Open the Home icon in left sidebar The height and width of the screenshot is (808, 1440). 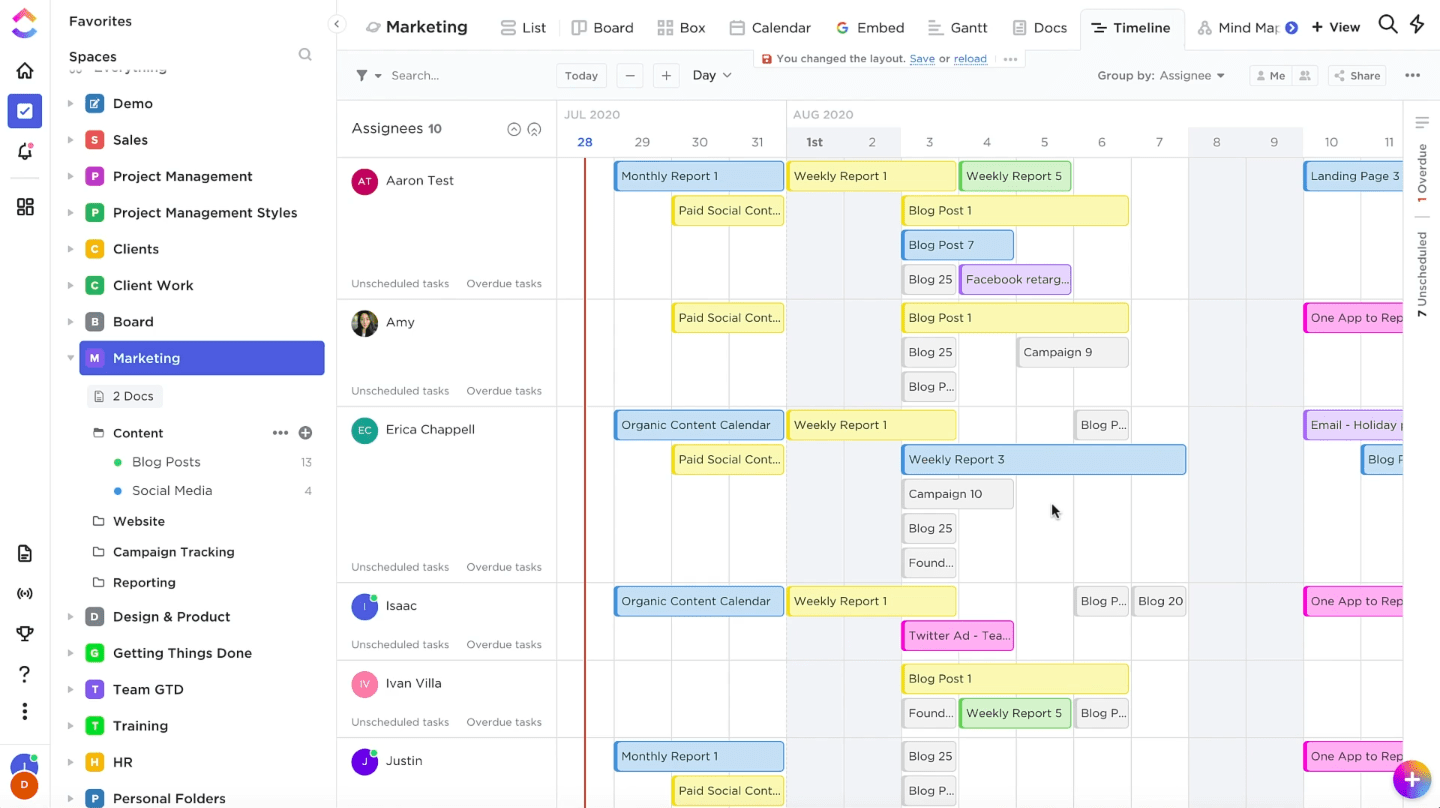pyautogui.click(x=25, y=71)
